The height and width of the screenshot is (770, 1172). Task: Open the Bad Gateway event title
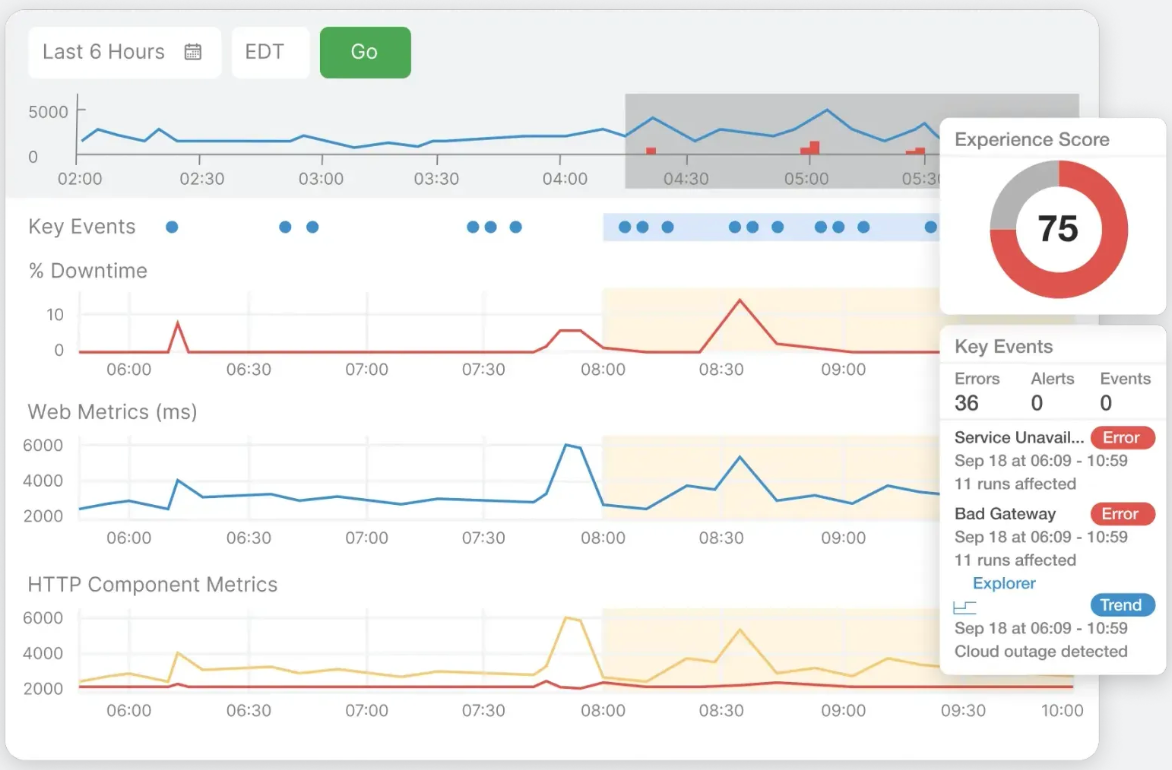coord(1005,514)
